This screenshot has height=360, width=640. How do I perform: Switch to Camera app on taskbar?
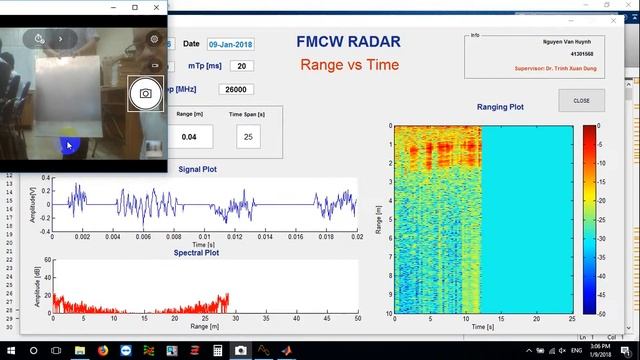click(240, 351)
